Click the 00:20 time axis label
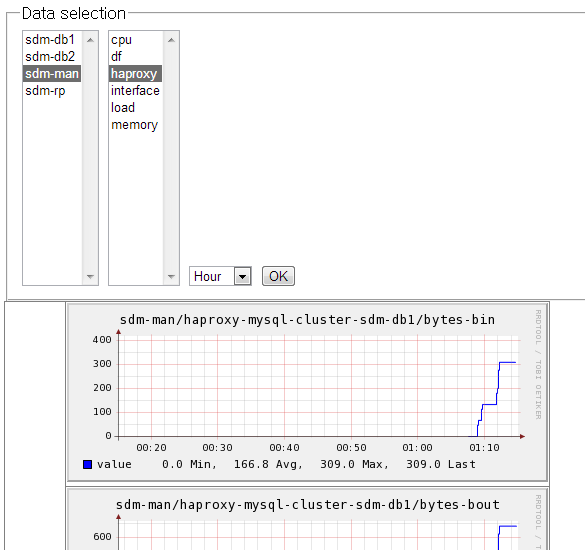The width and height of the screenshot is (585, 550). click(151, 448)
